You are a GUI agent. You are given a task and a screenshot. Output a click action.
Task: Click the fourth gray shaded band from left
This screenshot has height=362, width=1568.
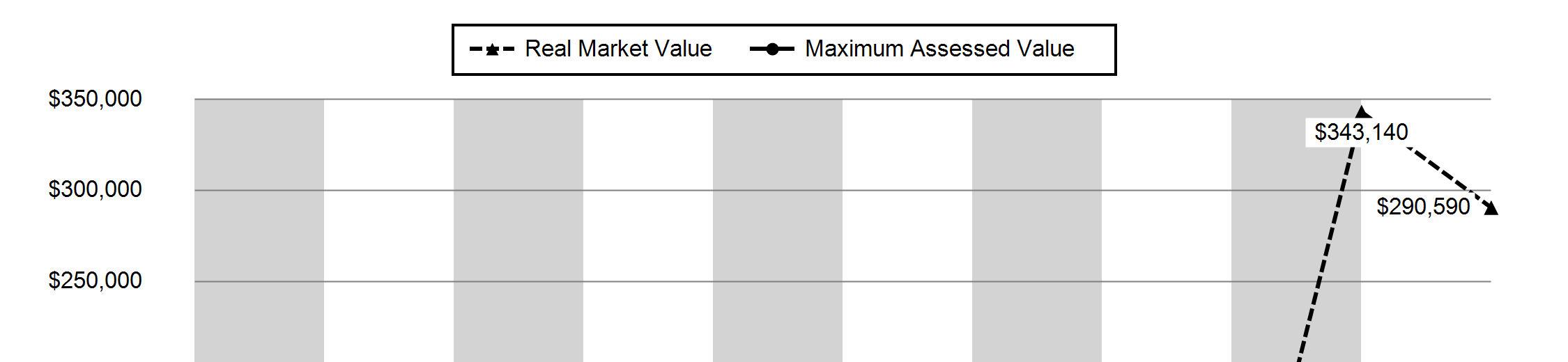pyautogui.click(x=1037, y=230)
